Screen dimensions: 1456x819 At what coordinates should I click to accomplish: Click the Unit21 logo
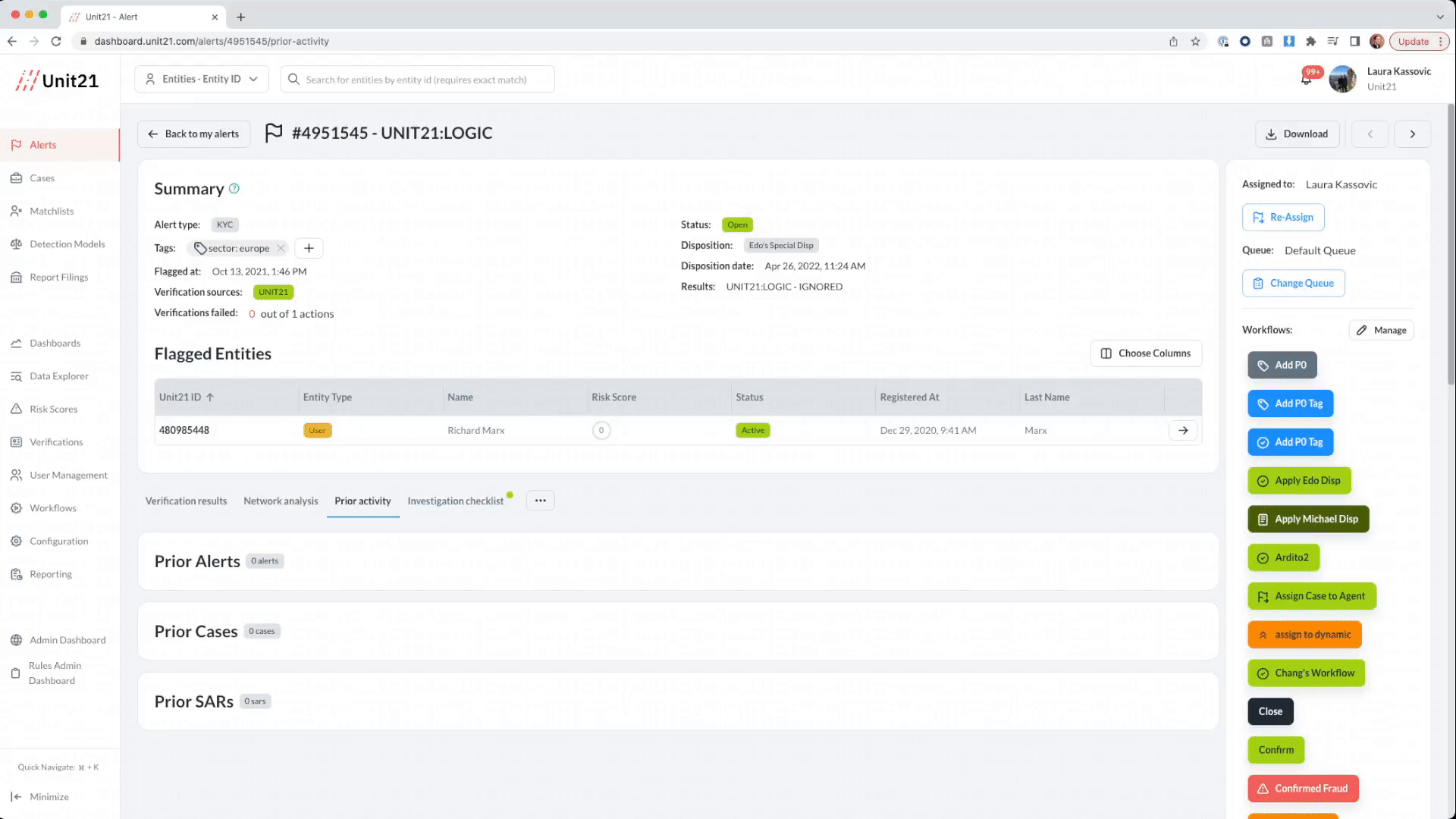click(58, 80)
